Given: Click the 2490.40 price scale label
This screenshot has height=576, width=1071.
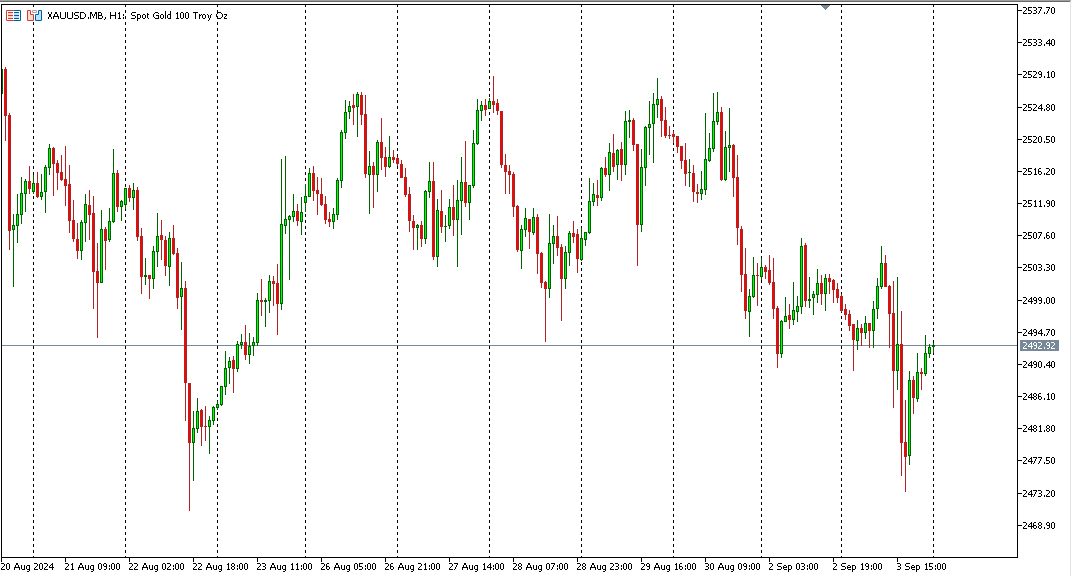Looking at the screenshot, I should (x=1038, y=365).
